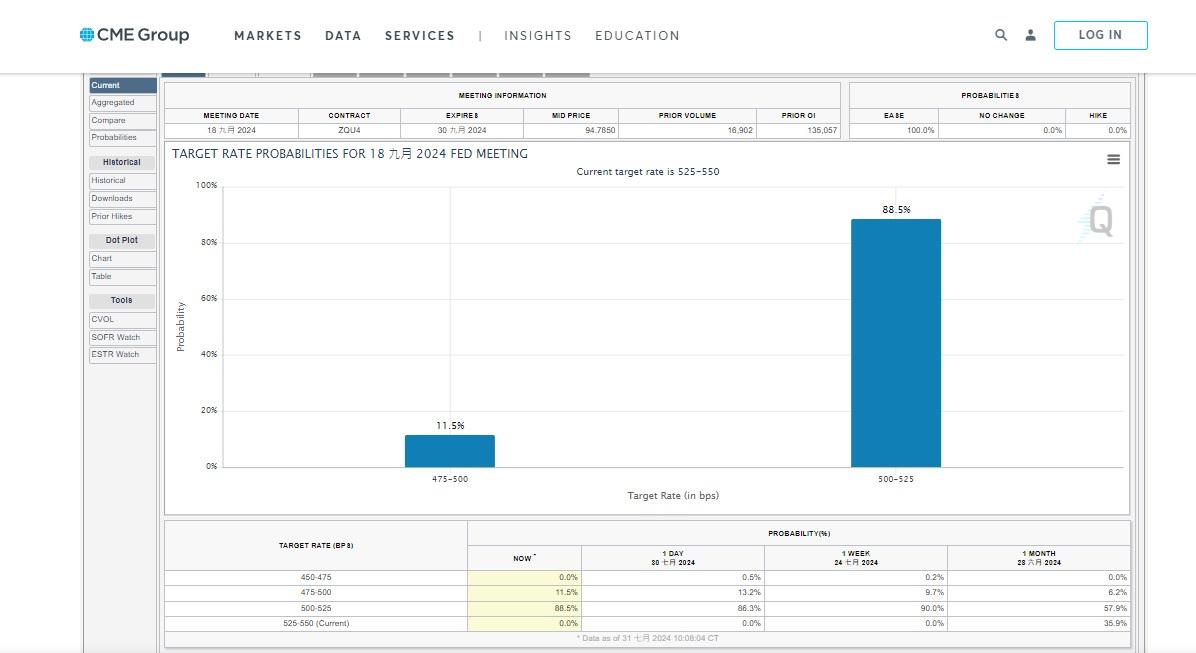
Task: Open the Dot Plot Chart
Action: click(122, 258)
